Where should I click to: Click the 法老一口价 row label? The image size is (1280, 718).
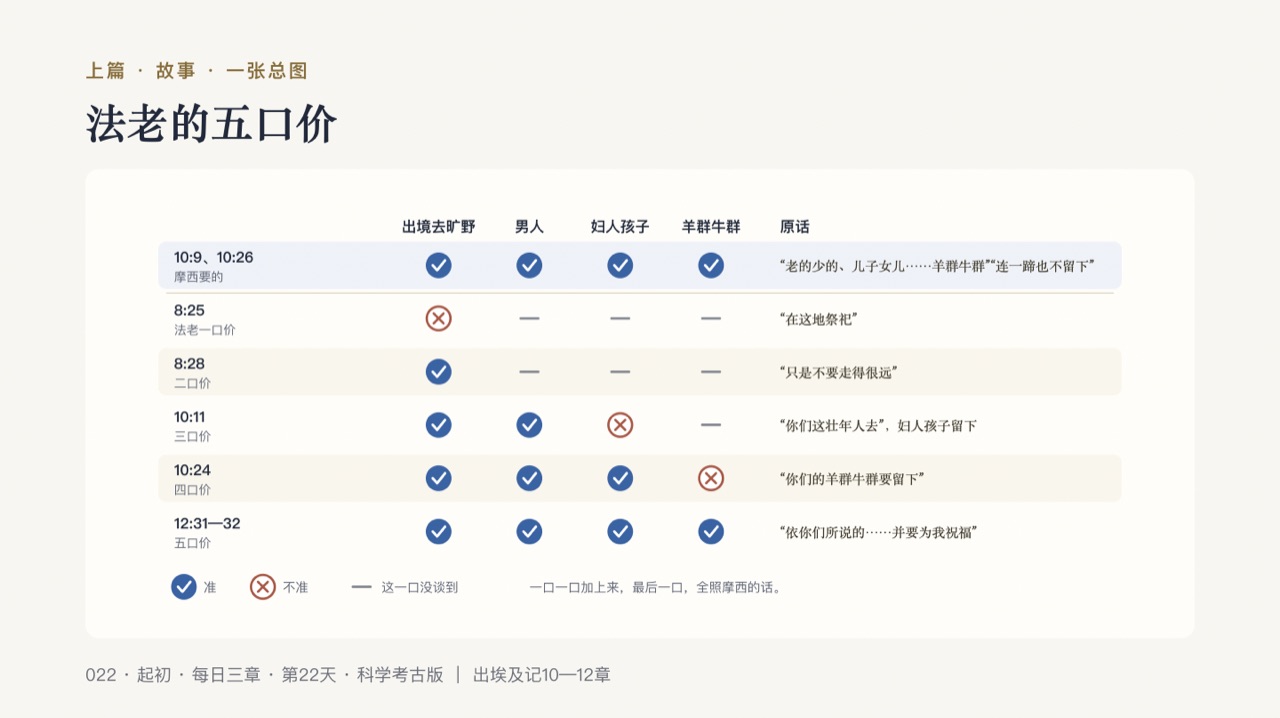pyautogui.click(x=204, y=330)
